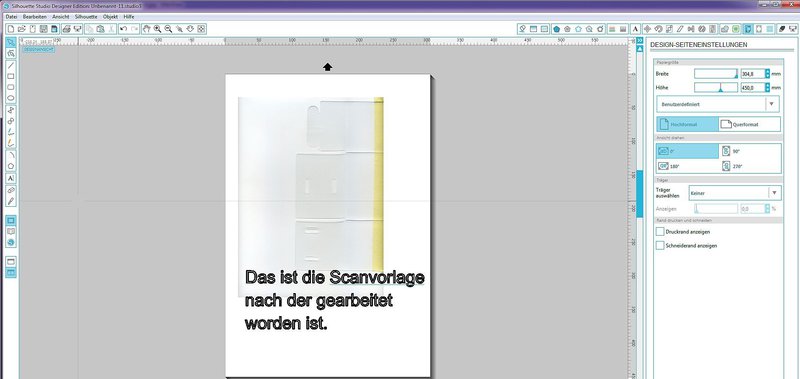The width and height of the screenshot is (800, 379).
Task: Enable Druckrand anzeigen checkbox
Action: tap(660, 232)
